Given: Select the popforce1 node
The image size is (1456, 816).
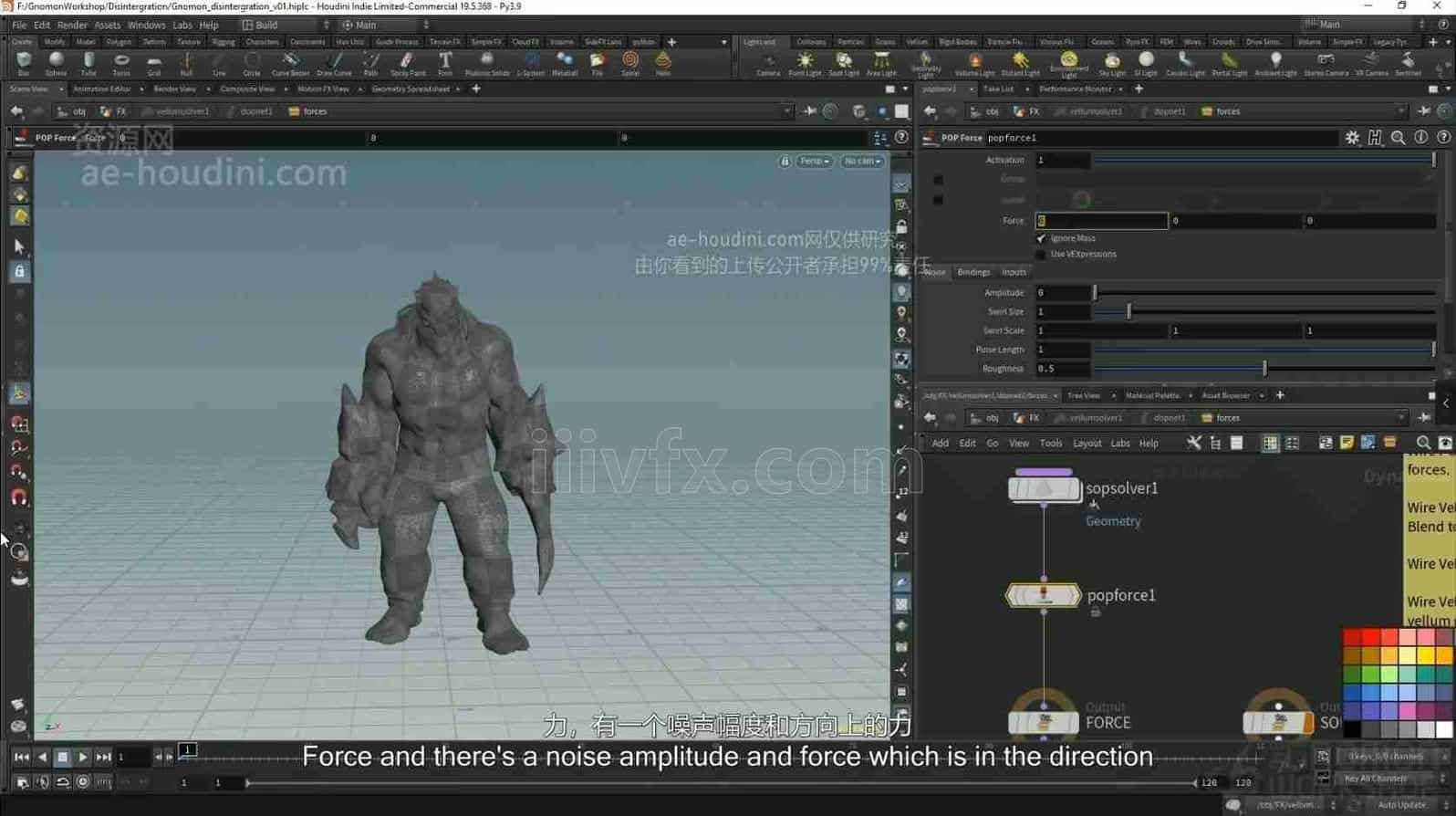Looking at the screenshot, I should [x=1044, y=596].
